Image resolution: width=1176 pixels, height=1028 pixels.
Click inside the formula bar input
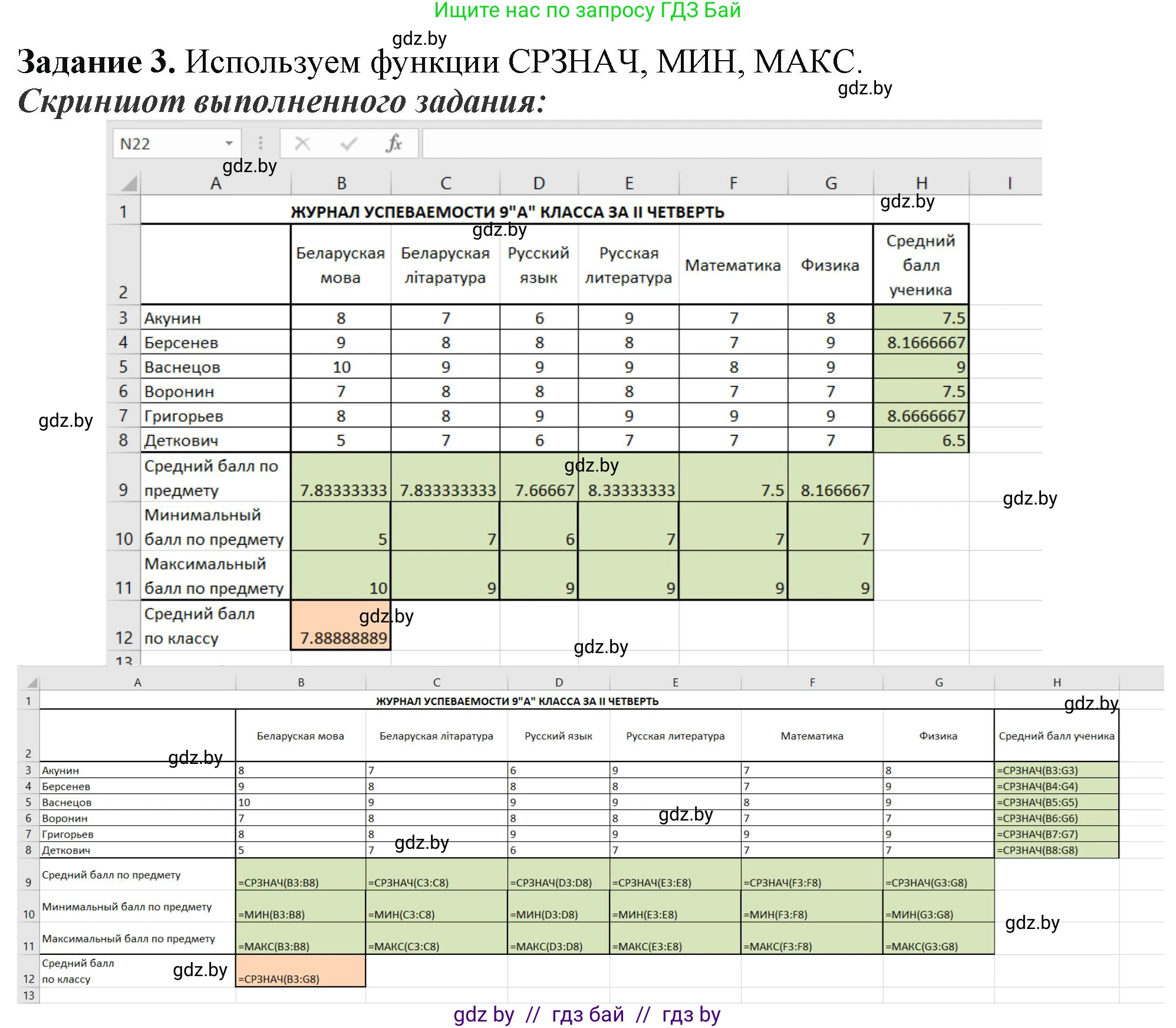pyautogui.click(x=732, y=143)
